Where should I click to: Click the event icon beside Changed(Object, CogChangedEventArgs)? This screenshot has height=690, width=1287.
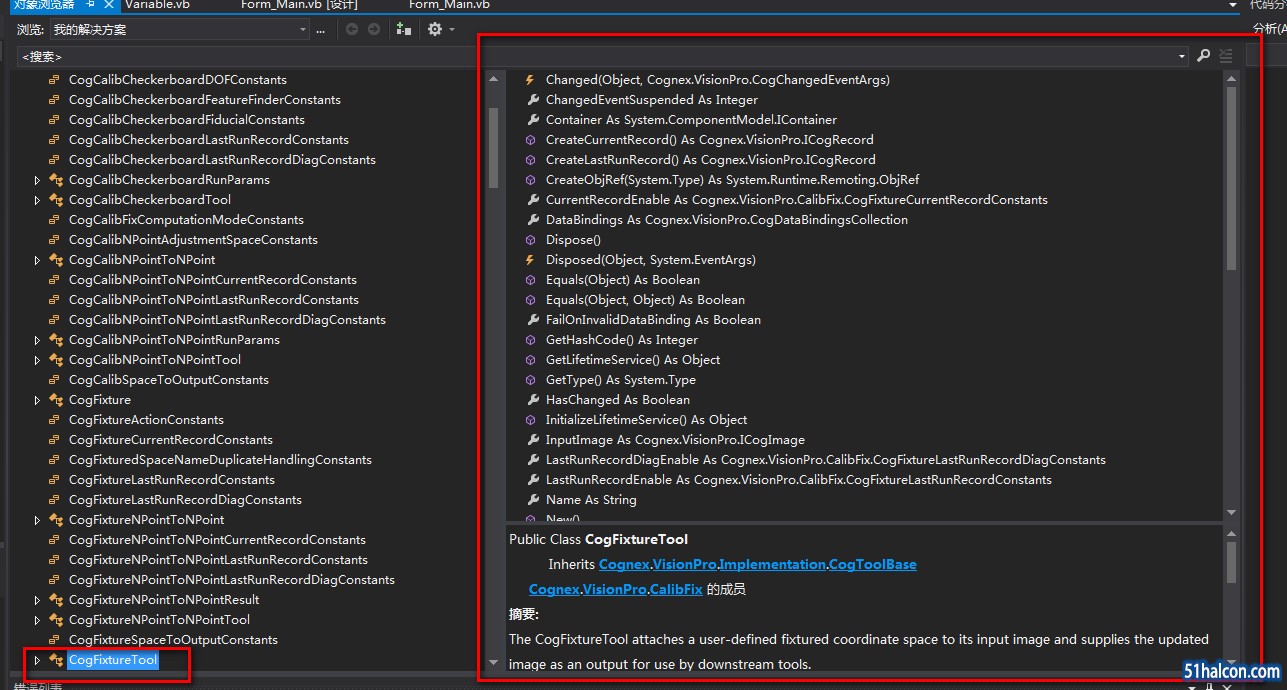pos(530,80)
